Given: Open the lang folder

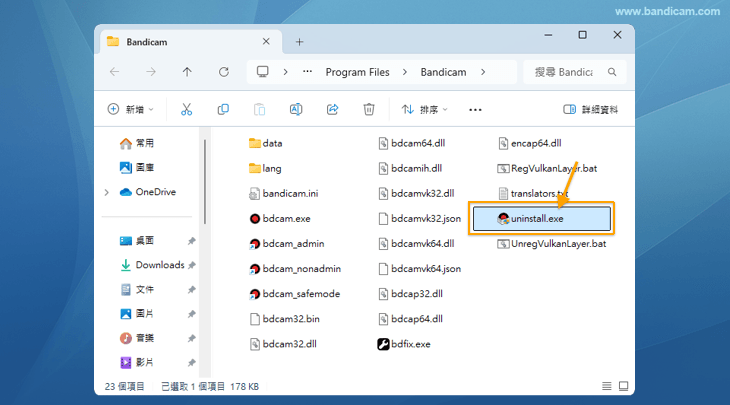Looking at the screenshot, I should tap(265, 169).
